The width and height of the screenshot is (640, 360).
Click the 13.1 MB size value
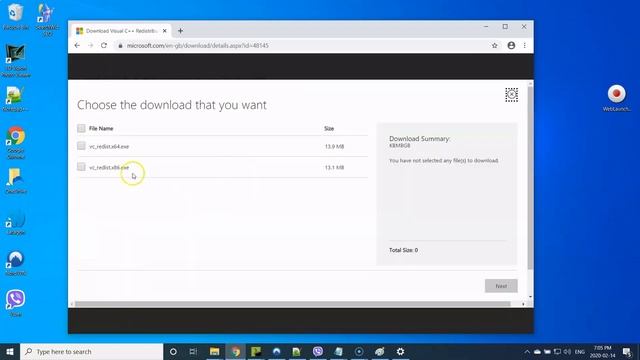[334, 167]
